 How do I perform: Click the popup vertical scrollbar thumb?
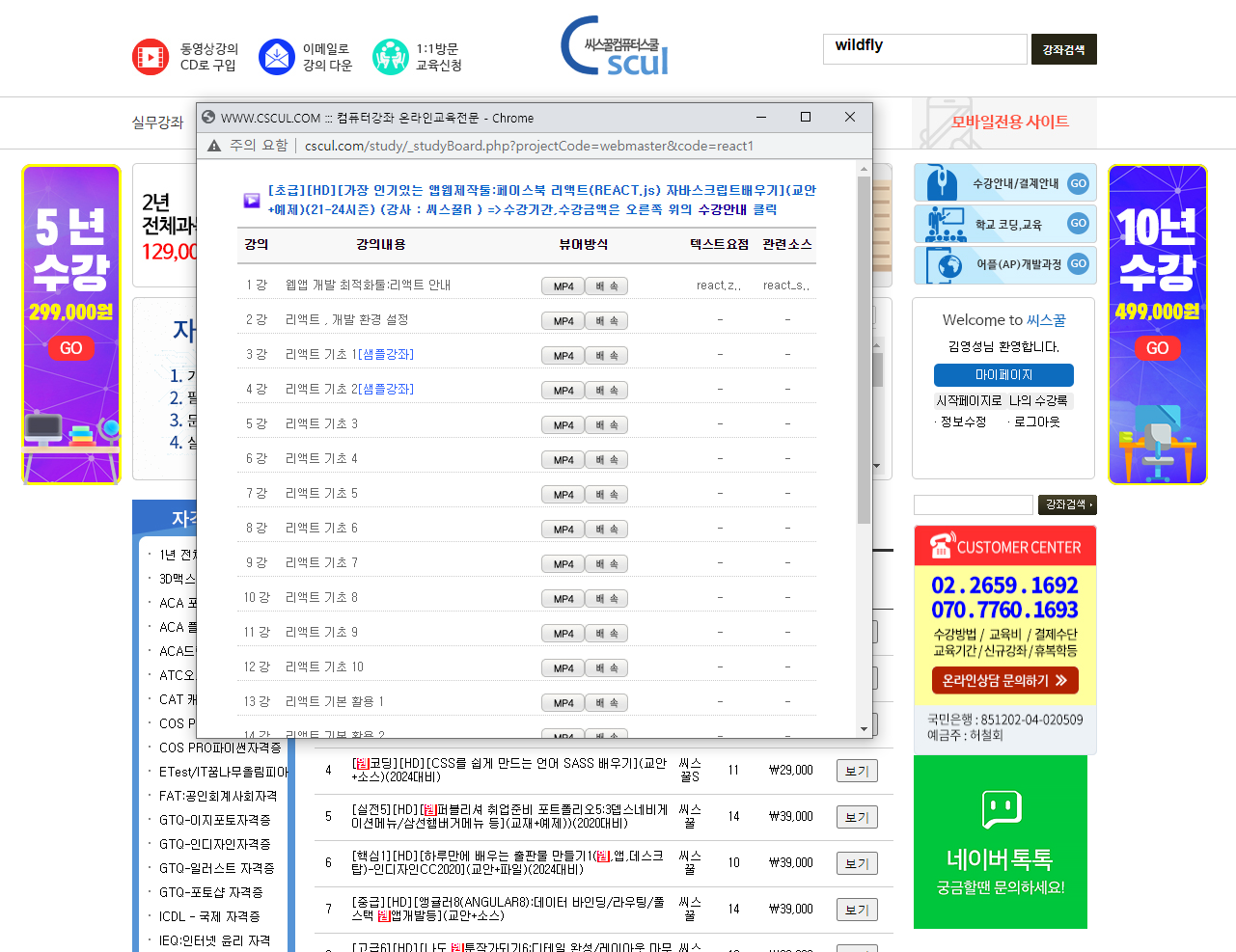pyautogui.click(x=864, y=351)
